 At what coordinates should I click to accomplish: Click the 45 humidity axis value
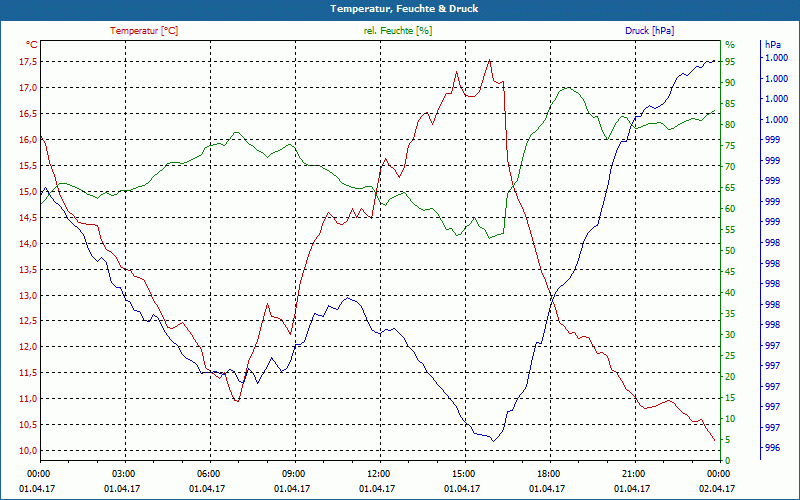pyautogui.click(x=730, y=272)
